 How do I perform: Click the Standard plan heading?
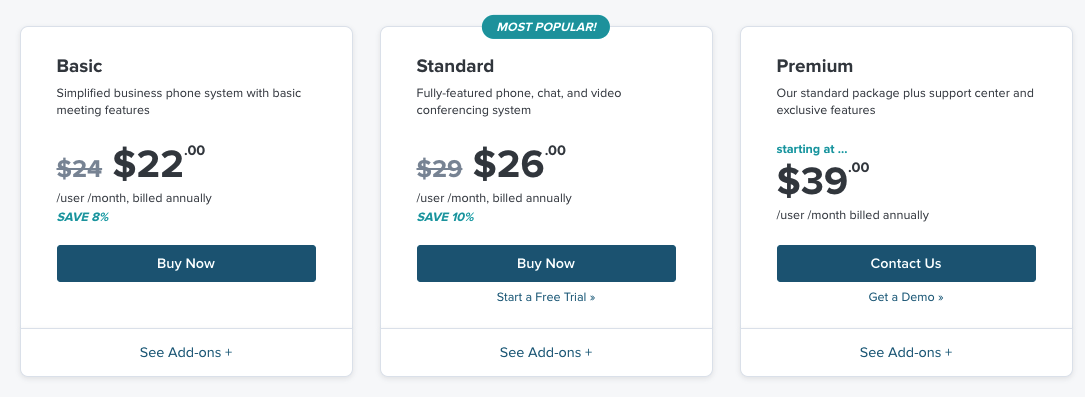(x=455, y=66)
